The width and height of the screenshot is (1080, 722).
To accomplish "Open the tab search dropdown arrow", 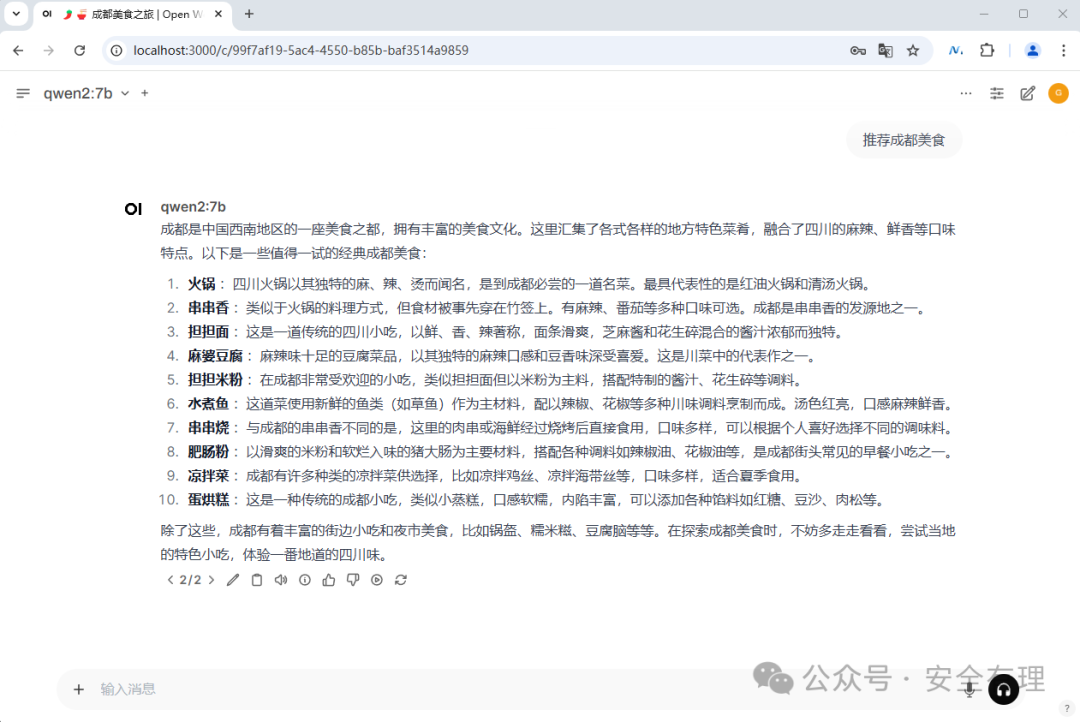I will tap(16, 14).
